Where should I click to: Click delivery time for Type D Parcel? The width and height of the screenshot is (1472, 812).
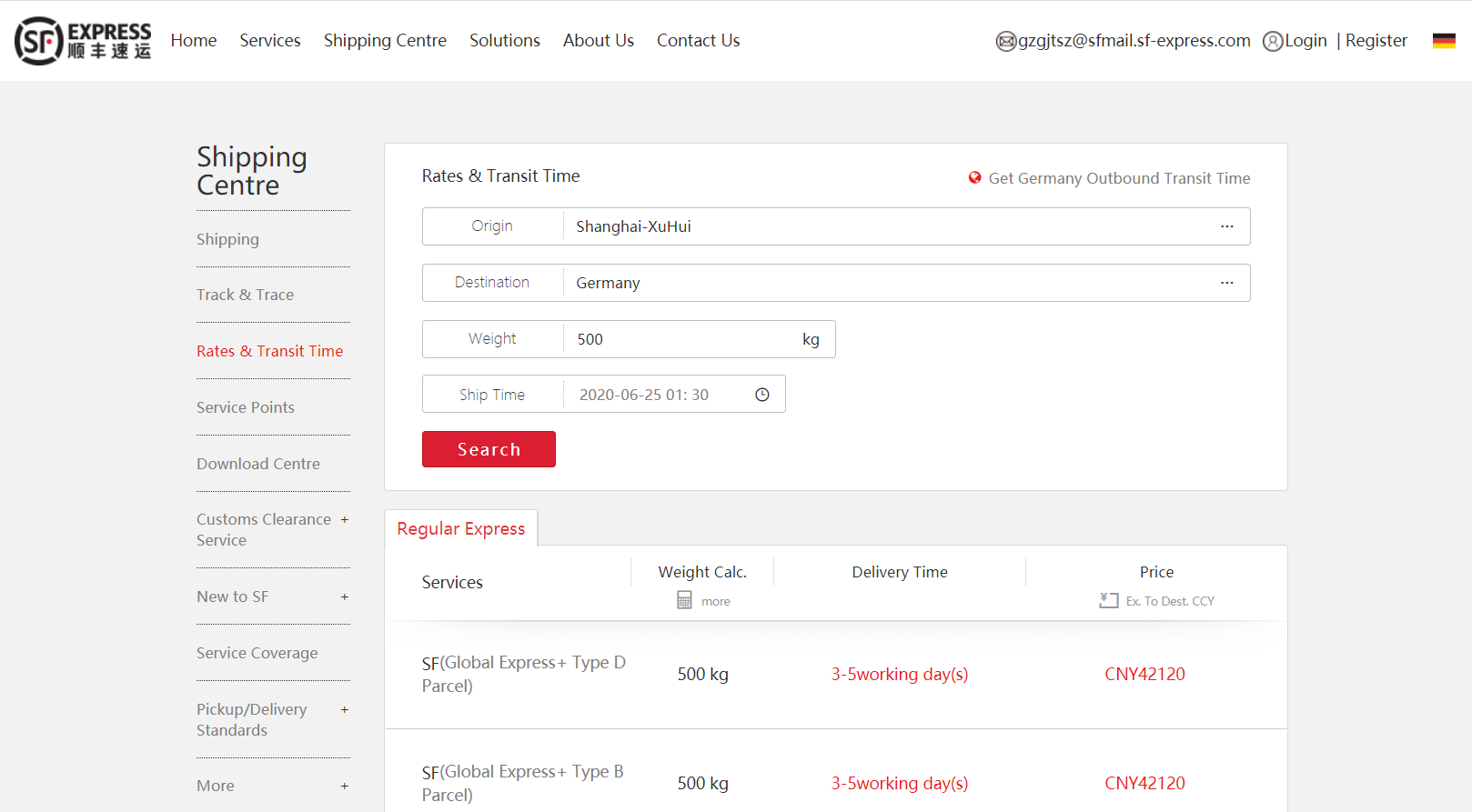(x=900, y=674)
